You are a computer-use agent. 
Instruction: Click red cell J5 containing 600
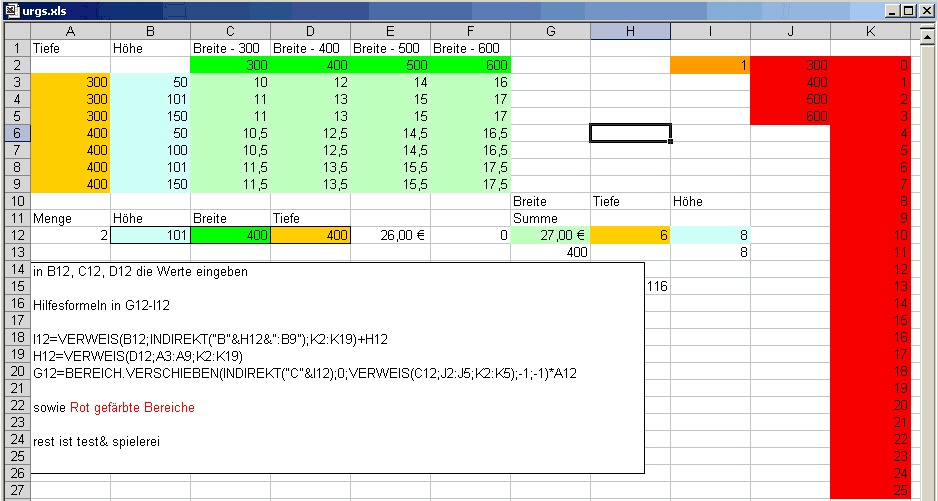[790, 116]
